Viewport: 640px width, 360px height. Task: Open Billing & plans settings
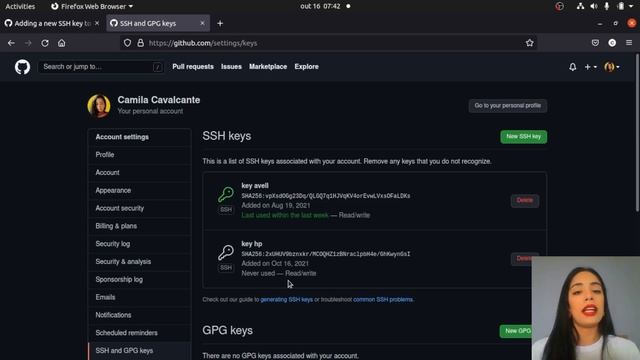click(140, 226)
